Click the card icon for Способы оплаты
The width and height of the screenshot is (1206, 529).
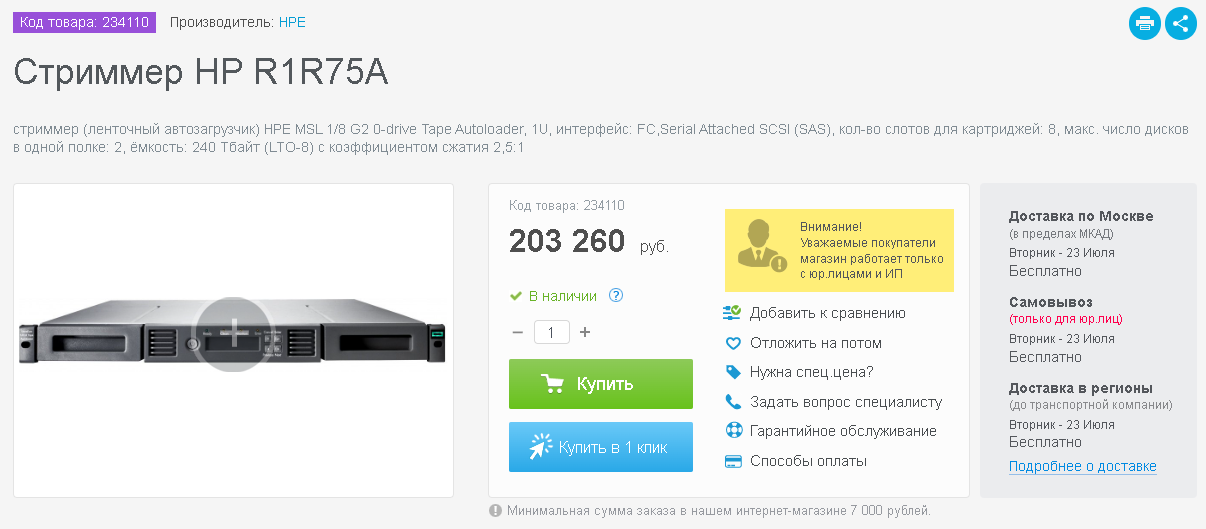click(x=732, y=461)
